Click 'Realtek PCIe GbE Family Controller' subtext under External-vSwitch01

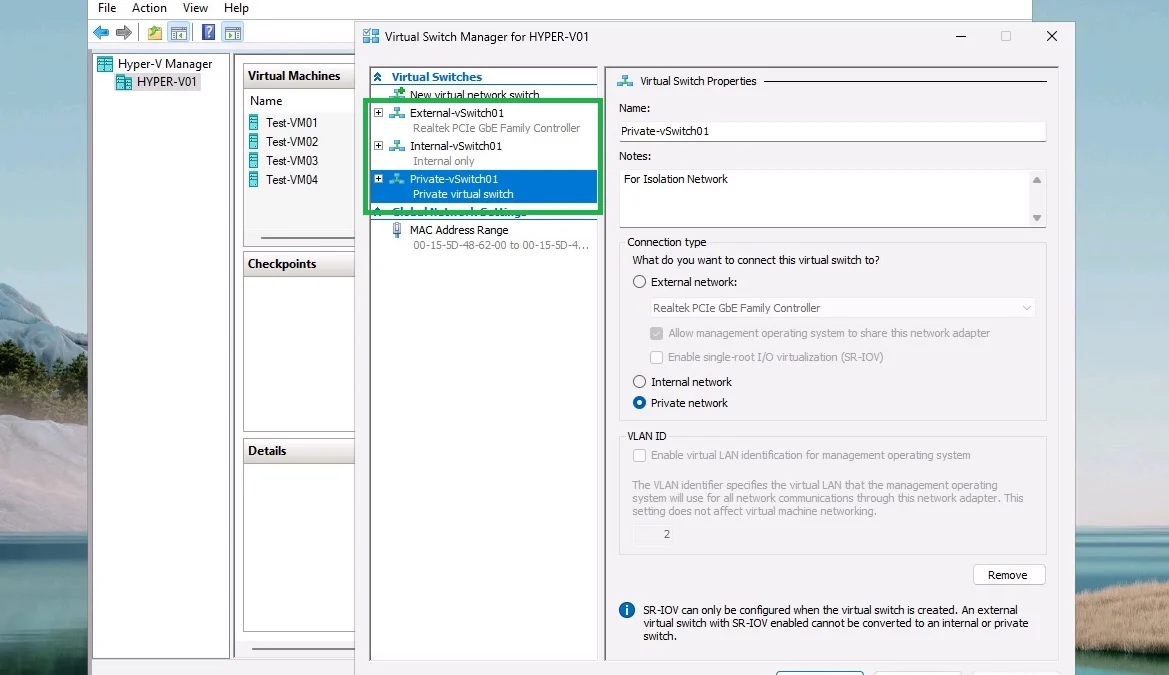click(496, 128)
